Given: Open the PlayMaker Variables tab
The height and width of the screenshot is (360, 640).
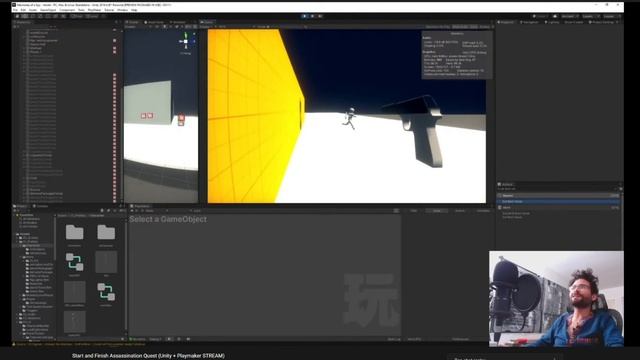Looking at the screenshot, I should pyautogui.click(x=483, y=211).
